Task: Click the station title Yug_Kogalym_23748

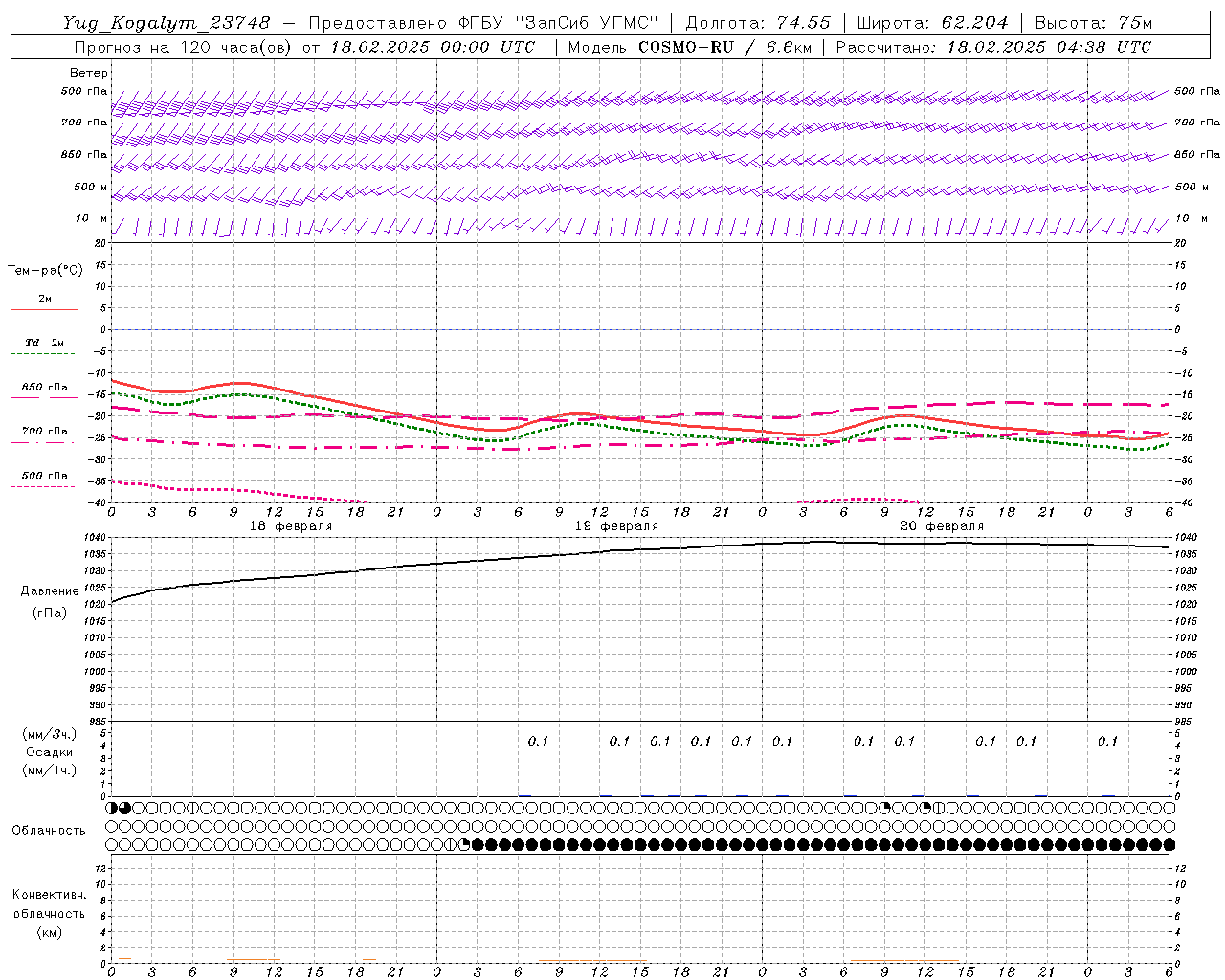Action: point(167,23)
